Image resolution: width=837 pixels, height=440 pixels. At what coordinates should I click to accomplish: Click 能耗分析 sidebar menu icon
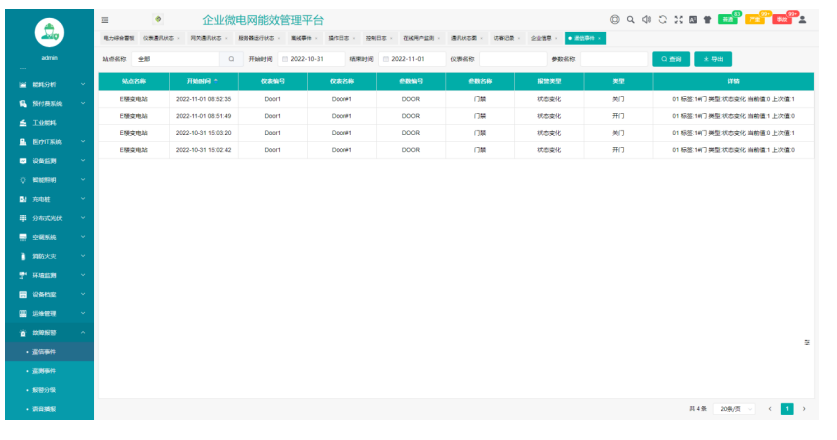pos(22,85)
